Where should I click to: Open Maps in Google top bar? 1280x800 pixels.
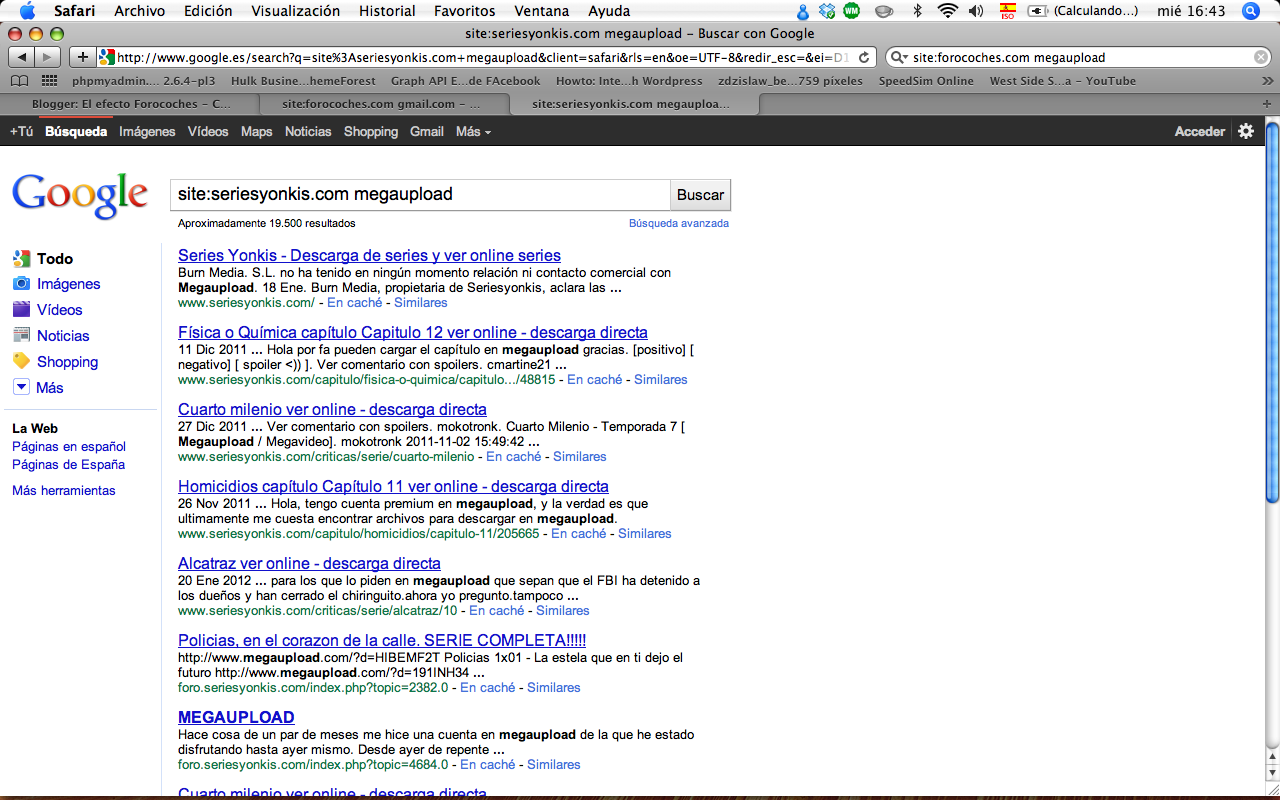point(256,132)
